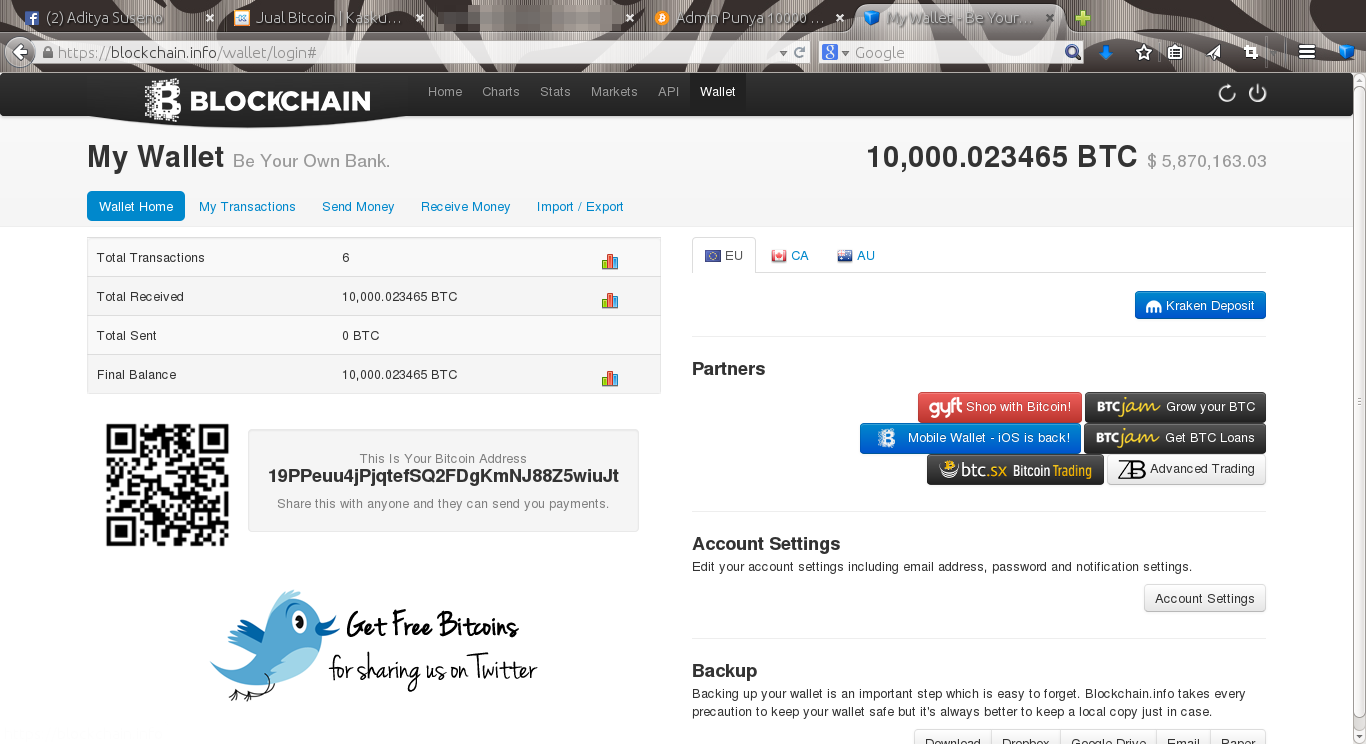The height and width of the screenshot is (744, 1366).
Task: Open the Import / Export tab
Action: coord(580,207)
